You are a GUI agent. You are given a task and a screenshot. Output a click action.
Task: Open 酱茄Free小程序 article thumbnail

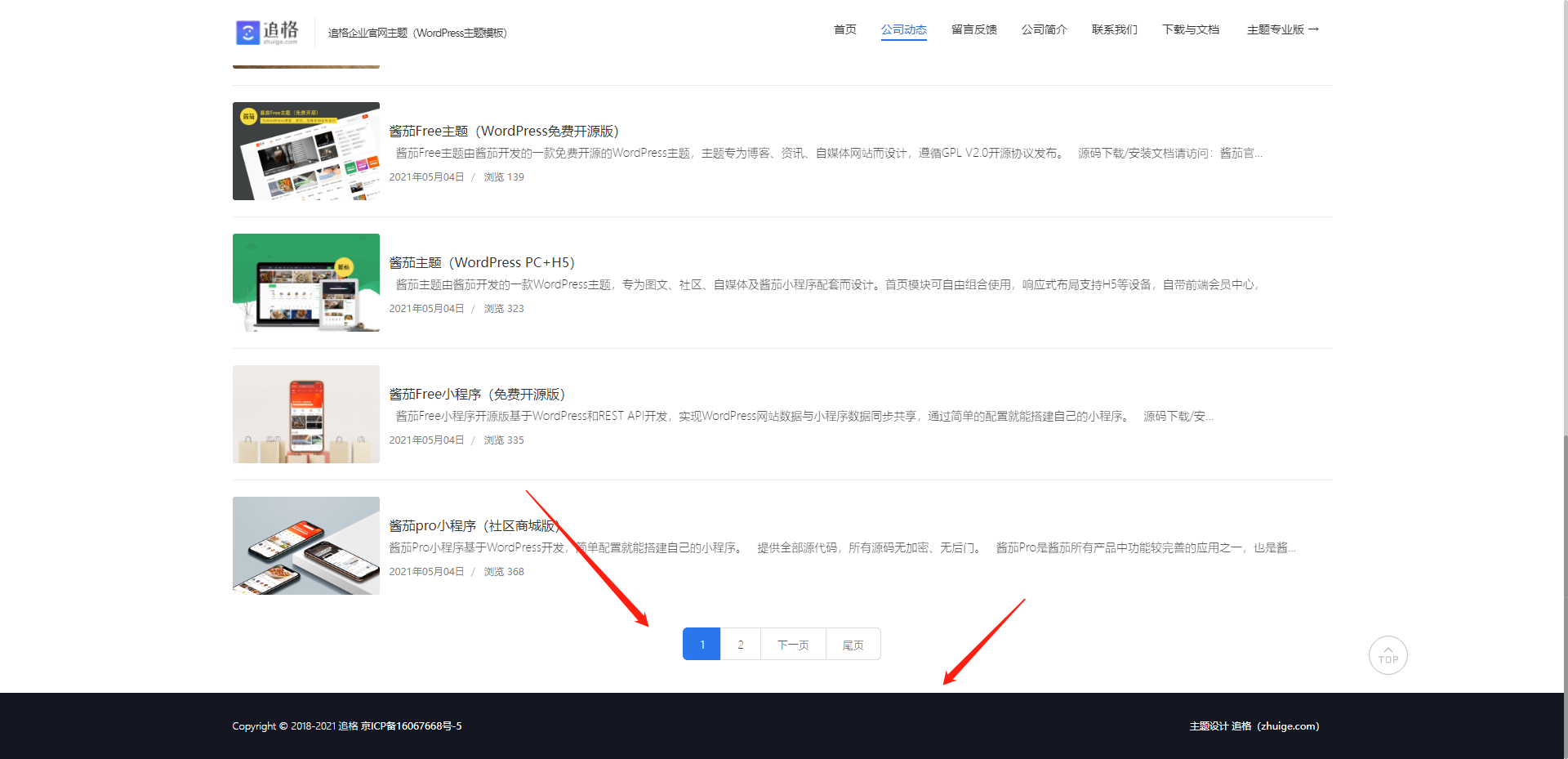(306, 414)
